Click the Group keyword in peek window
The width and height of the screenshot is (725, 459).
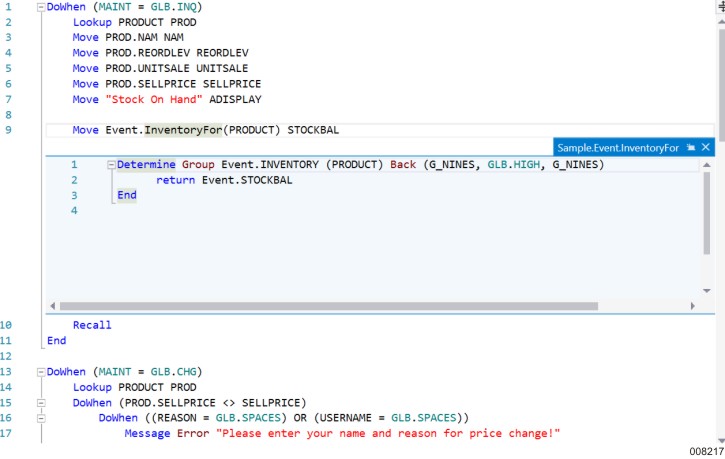(x=198, y=165)
